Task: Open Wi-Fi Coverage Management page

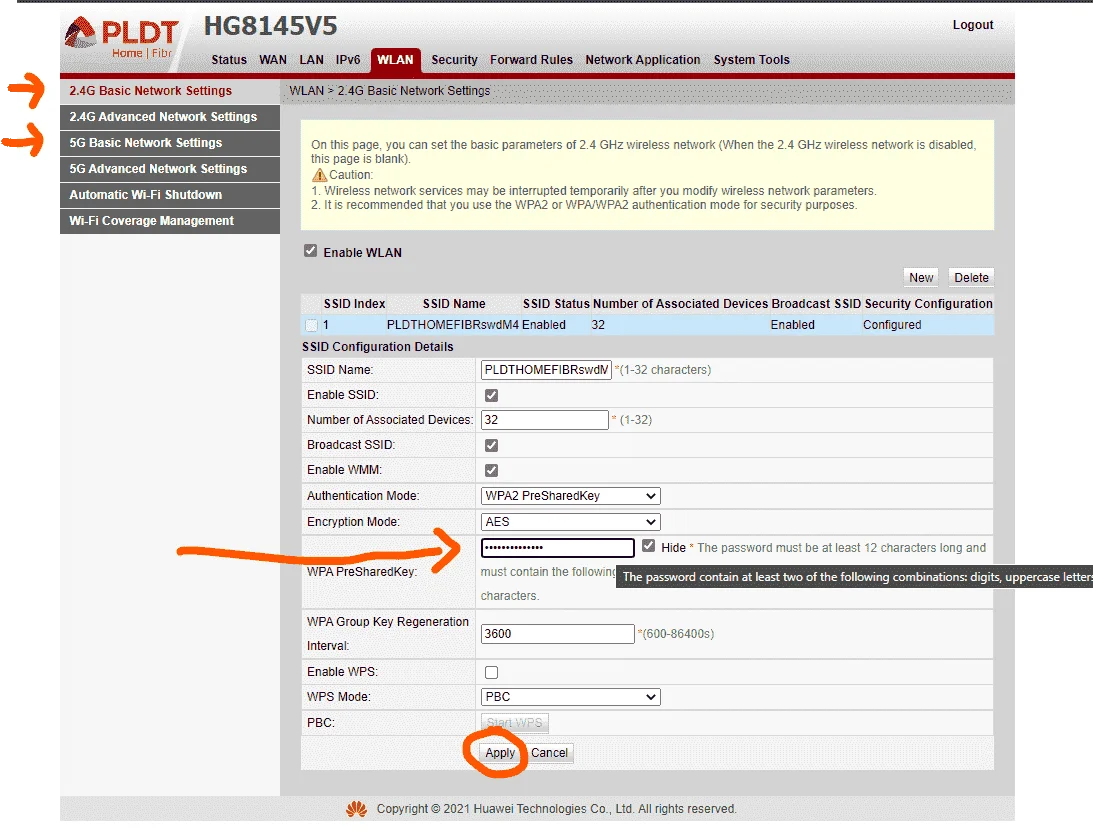Action: (x=170, y=221)
